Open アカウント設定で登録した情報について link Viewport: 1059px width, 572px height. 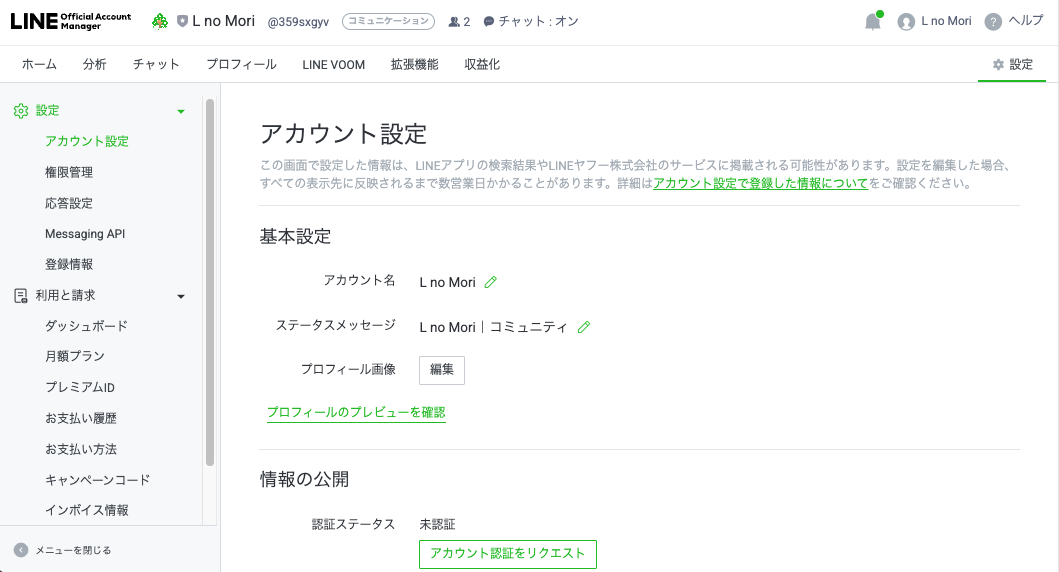point(760,184)
